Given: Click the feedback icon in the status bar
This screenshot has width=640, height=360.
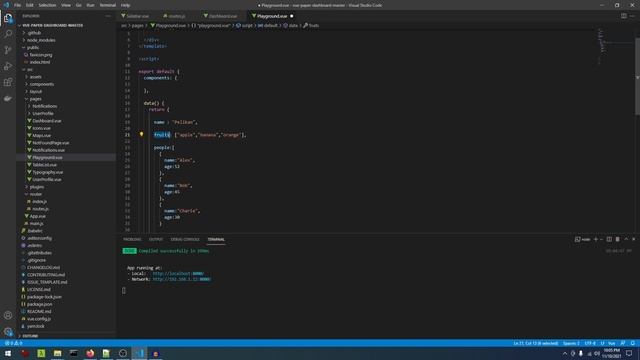Looking at the screenshot, I should (x=623, y=343).
